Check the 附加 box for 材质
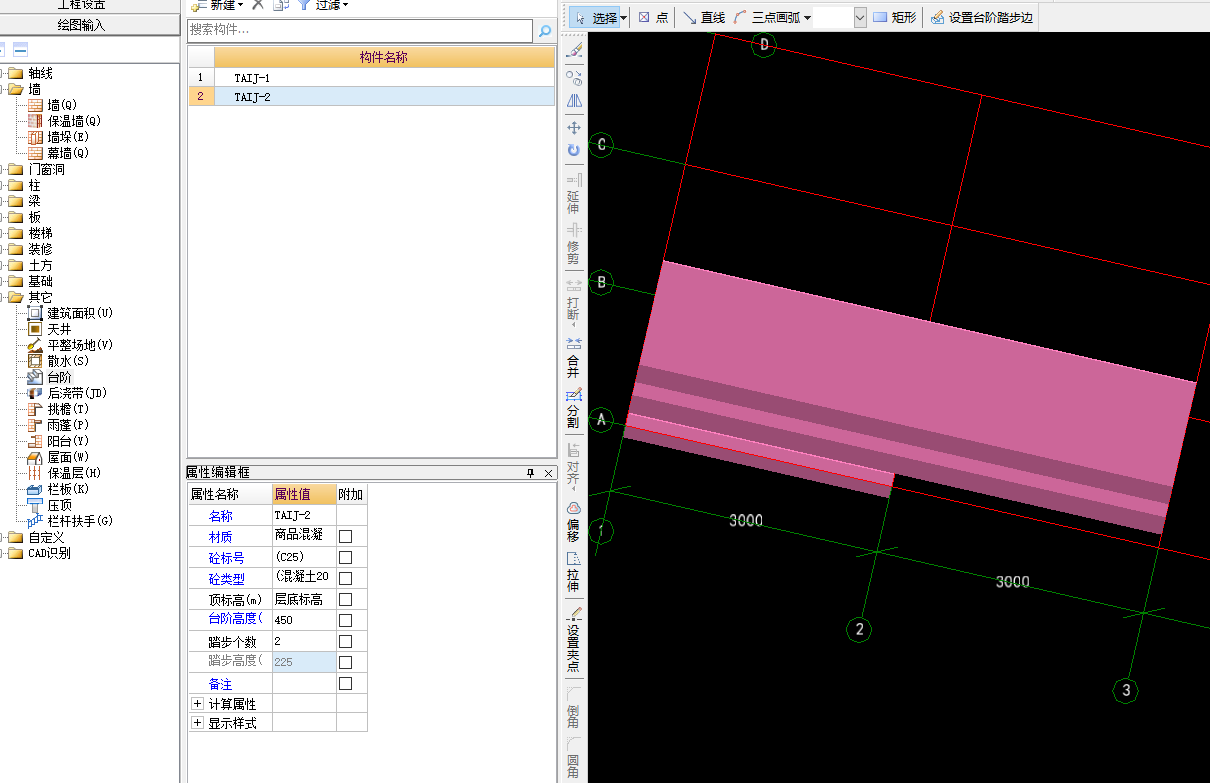Screen dimensions: 1210x783 pos(346,536)
